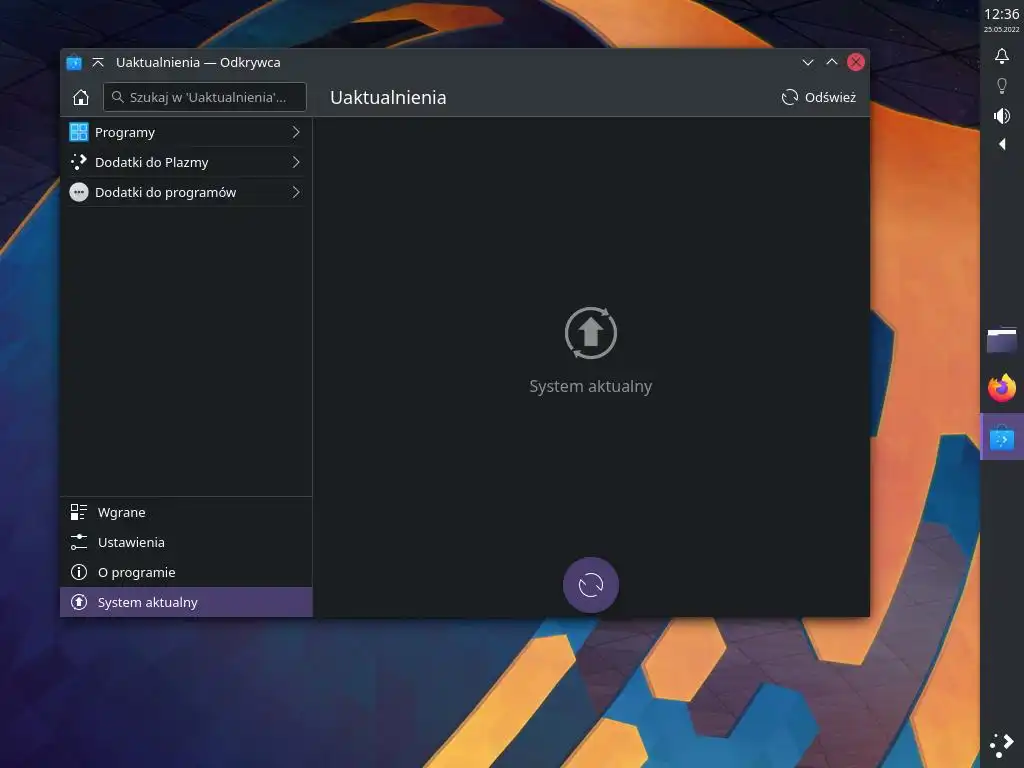Launch the file manager folder icon
Screen dimensions: 1024x768
coord(1002,341)
